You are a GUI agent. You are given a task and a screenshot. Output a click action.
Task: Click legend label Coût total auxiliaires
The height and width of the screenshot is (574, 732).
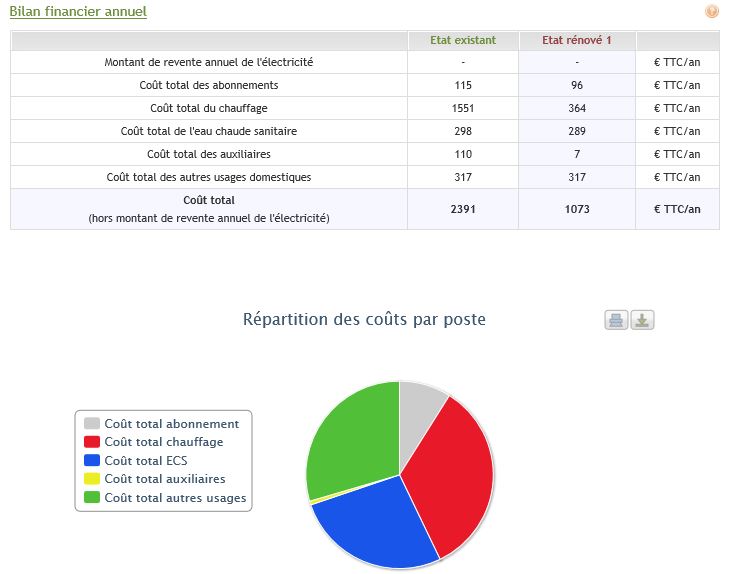[165, 479]
